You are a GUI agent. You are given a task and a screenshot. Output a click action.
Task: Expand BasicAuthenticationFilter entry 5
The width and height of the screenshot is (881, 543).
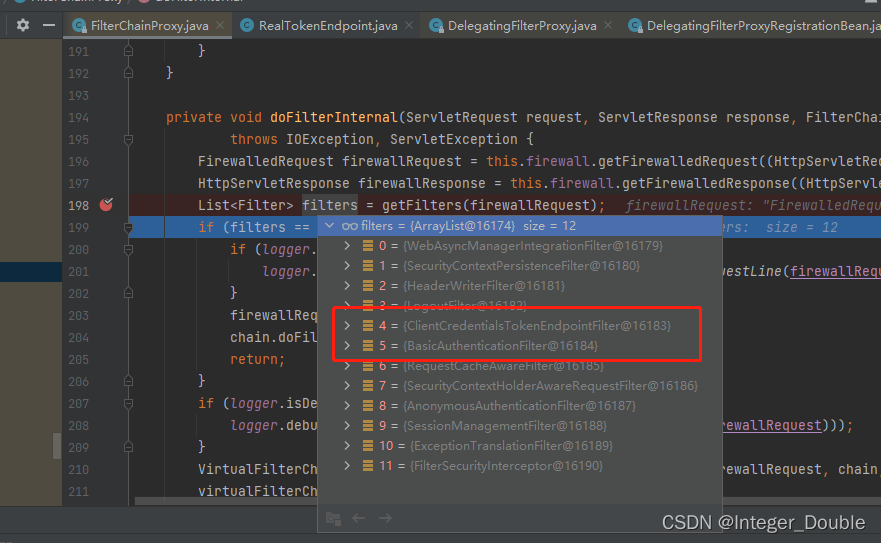(x=347, y=345)
